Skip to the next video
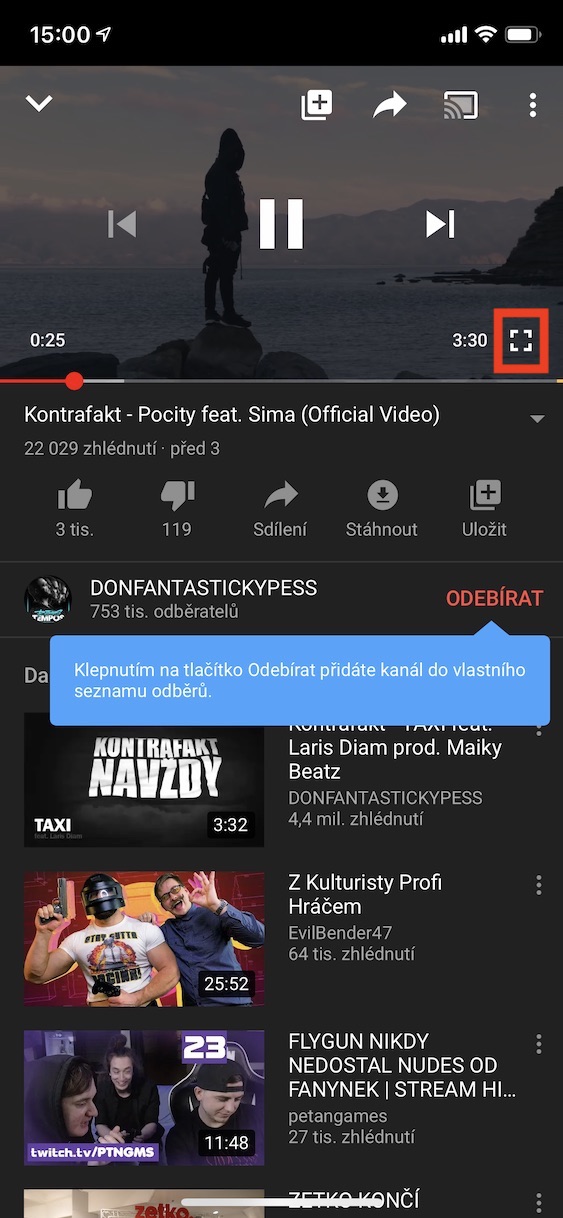The height and width of the screenshot is (1218, 563). tap(440, 223)
